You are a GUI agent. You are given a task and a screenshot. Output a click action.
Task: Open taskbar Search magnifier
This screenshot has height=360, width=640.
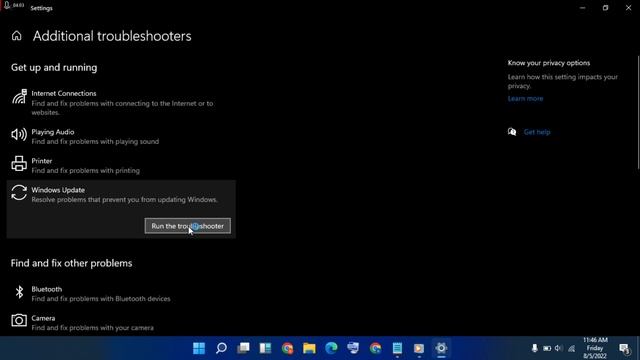221,348
